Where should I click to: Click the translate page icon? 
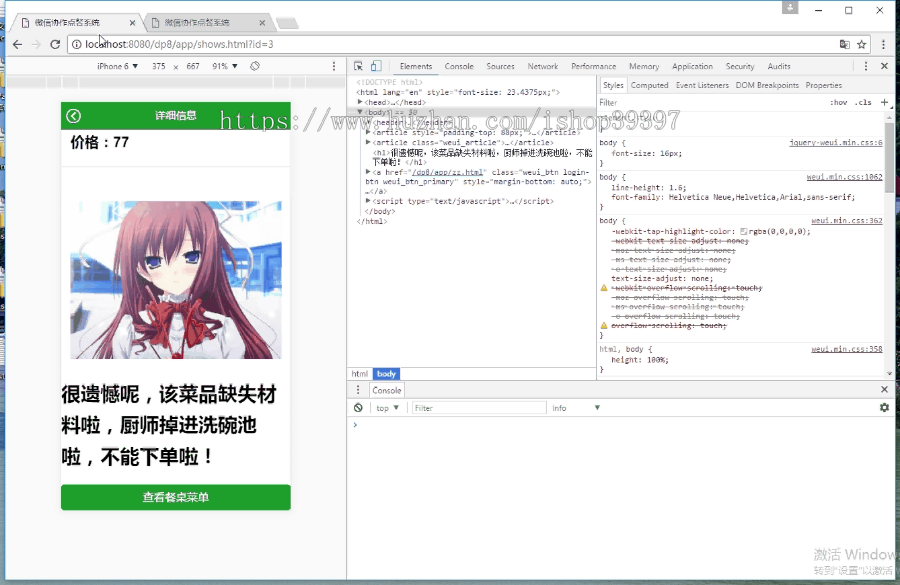(844, 44)
